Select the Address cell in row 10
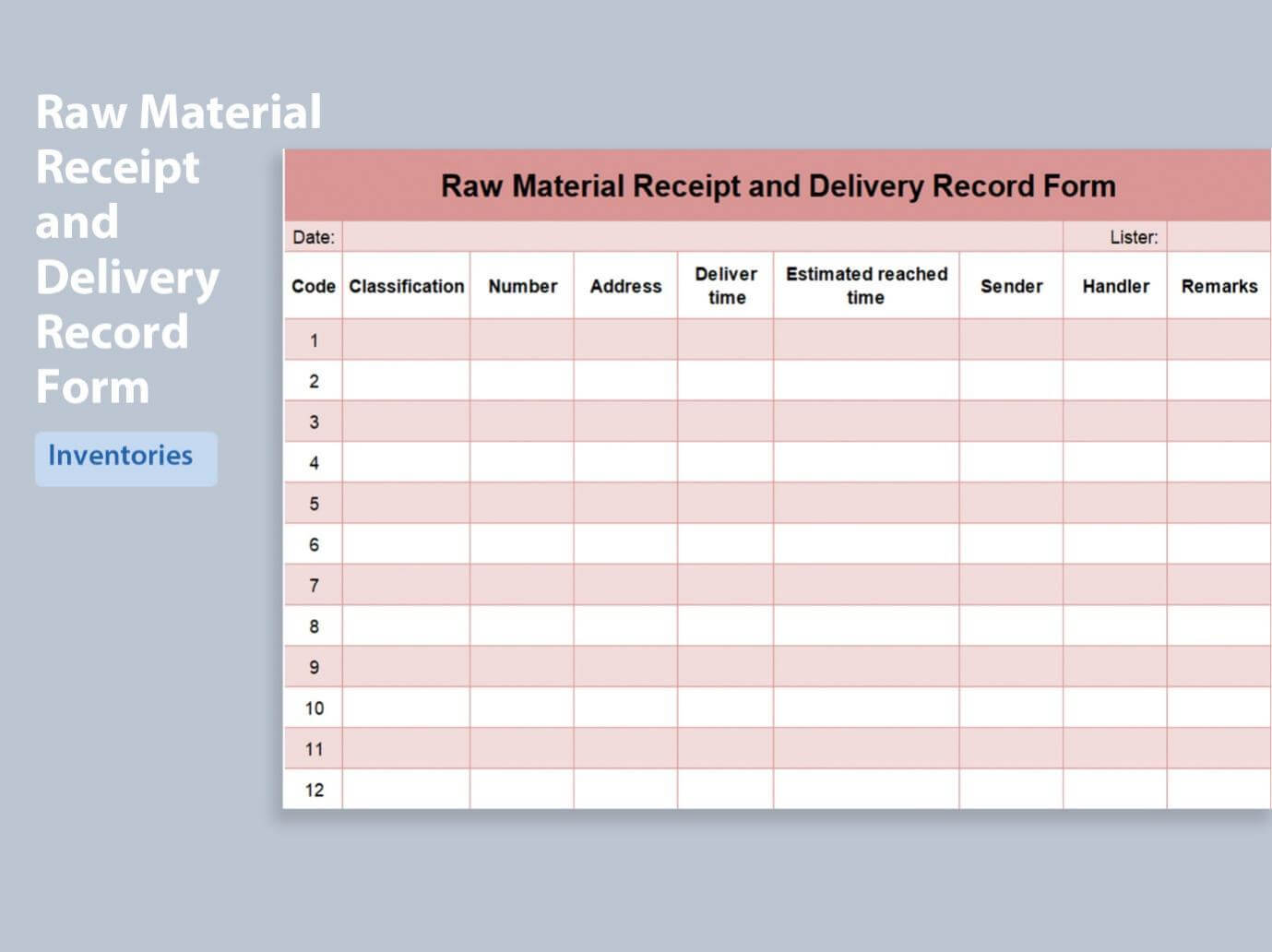This screenshot has width=1272, height=952. [x=625, y=708]
